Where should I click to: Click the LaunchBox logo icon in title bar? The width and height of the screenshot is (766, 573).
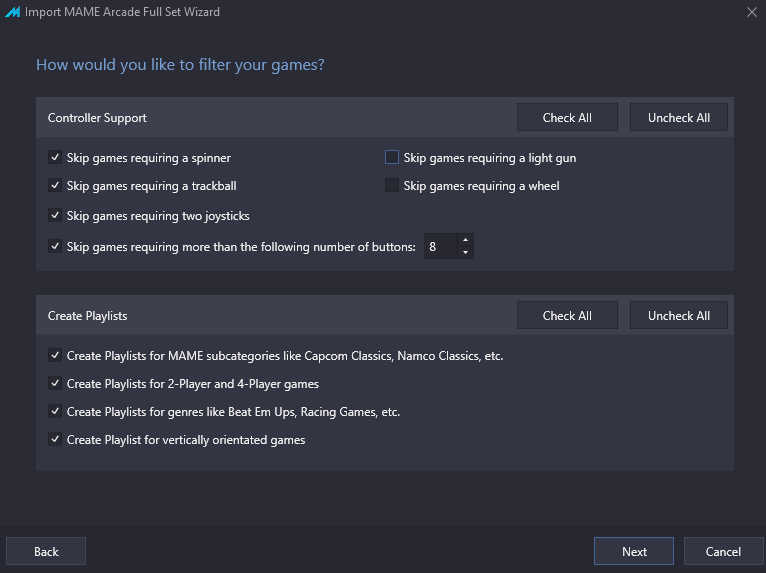13,12
